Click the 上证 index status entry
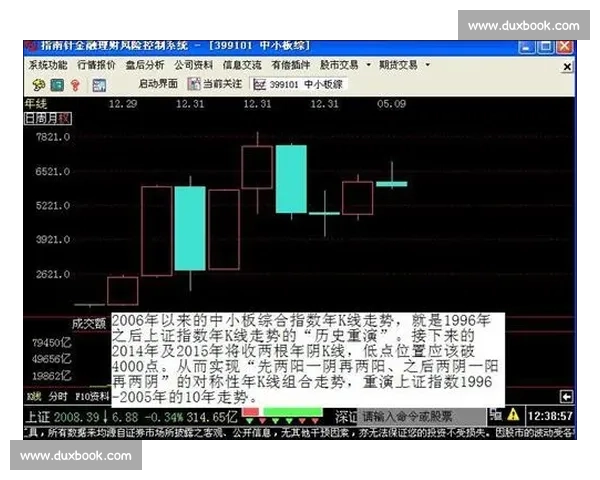This screenshot has width=600, height=480. point(38,417)
